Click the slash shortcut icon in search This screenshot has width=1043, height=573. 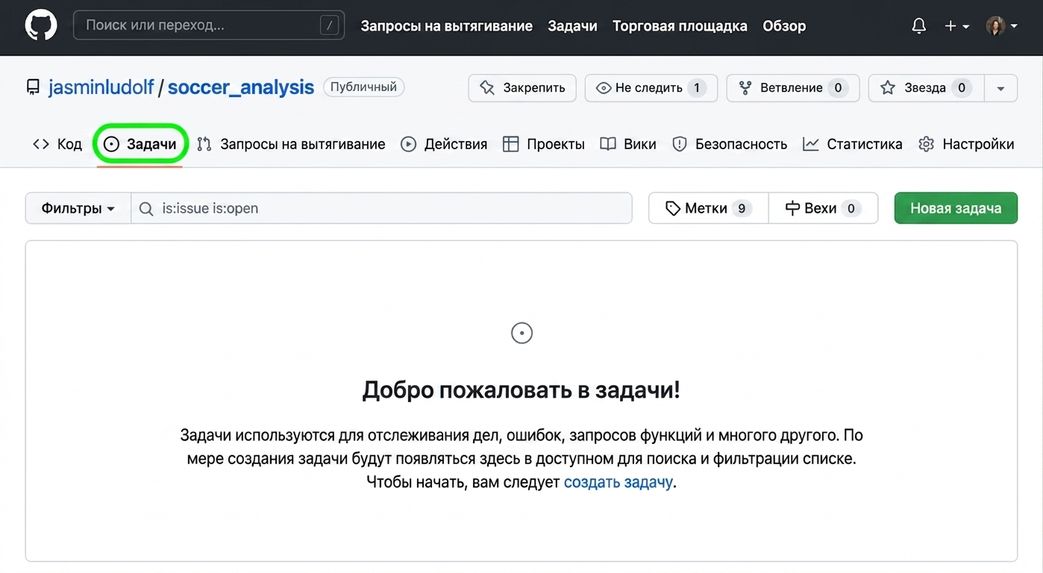coord(329,25)
